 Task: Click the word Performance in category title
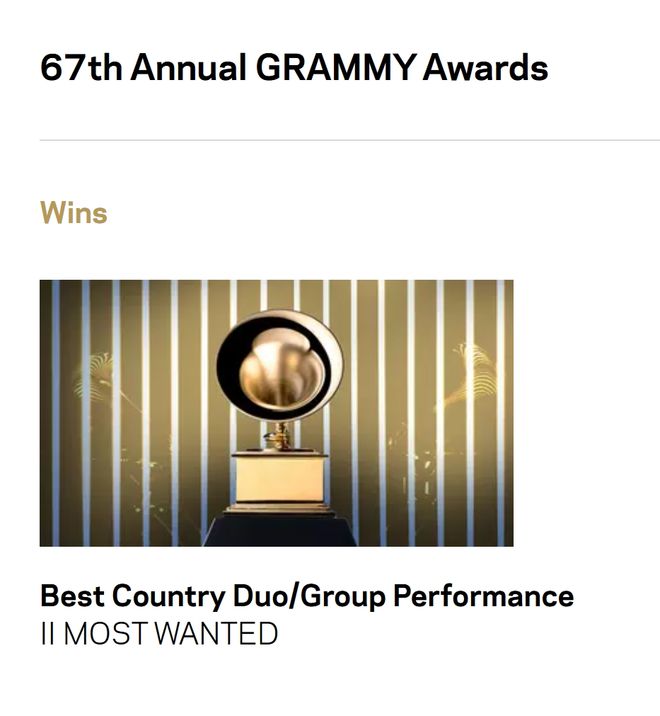[484, 596]
